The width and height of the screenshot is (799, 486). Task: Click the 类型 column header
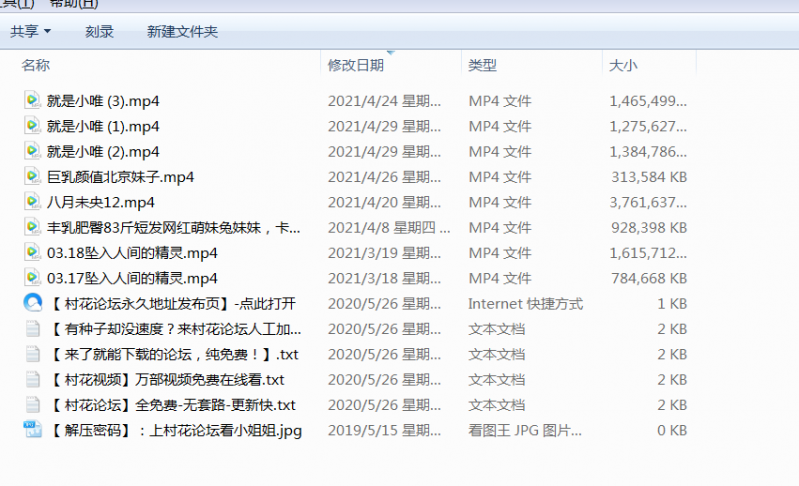pos(483,65)
